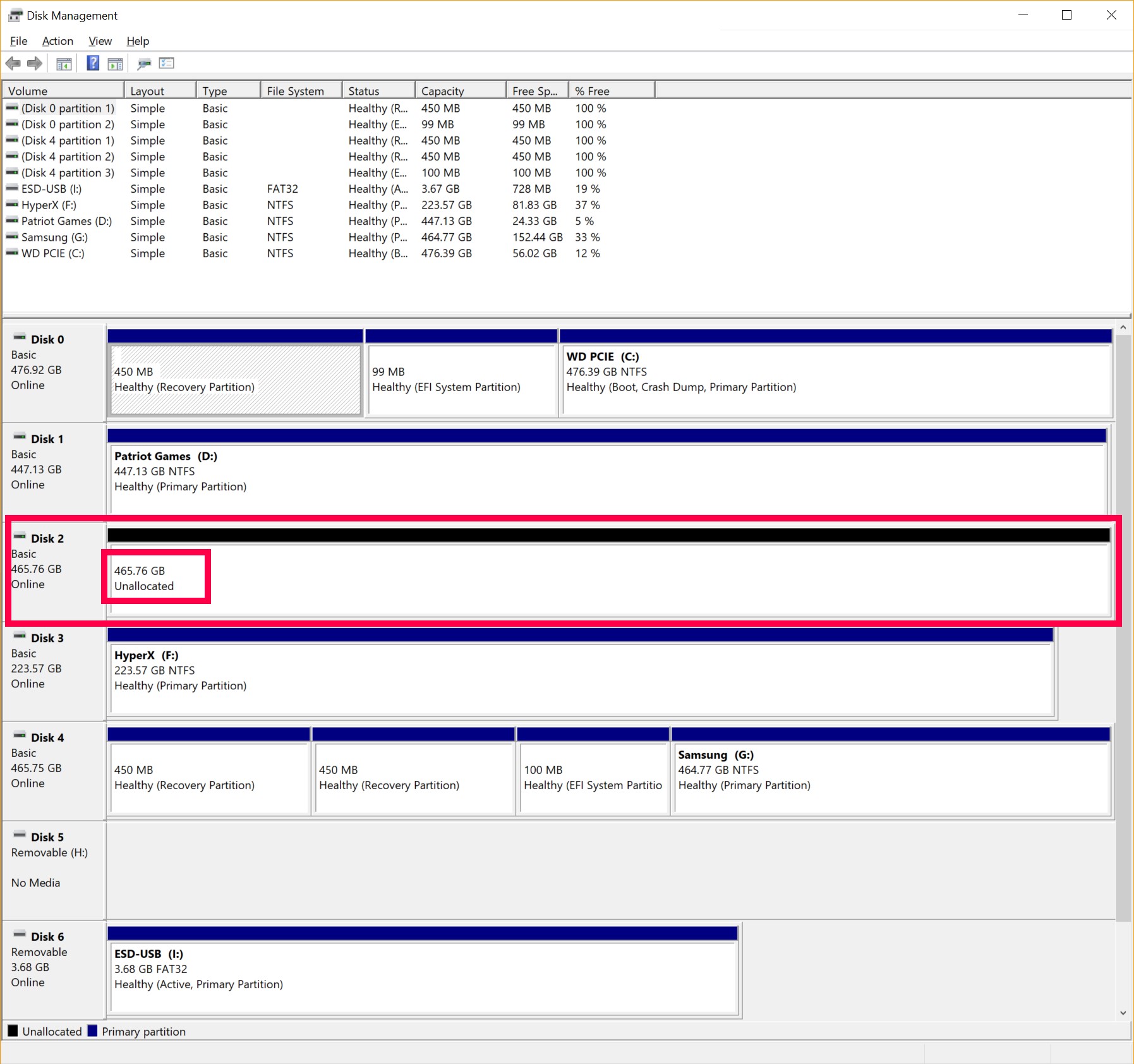Screen dimensions: 1134x1064
Task: Select Patriot Games (D:) in volume list
Action: click(66, 221)
